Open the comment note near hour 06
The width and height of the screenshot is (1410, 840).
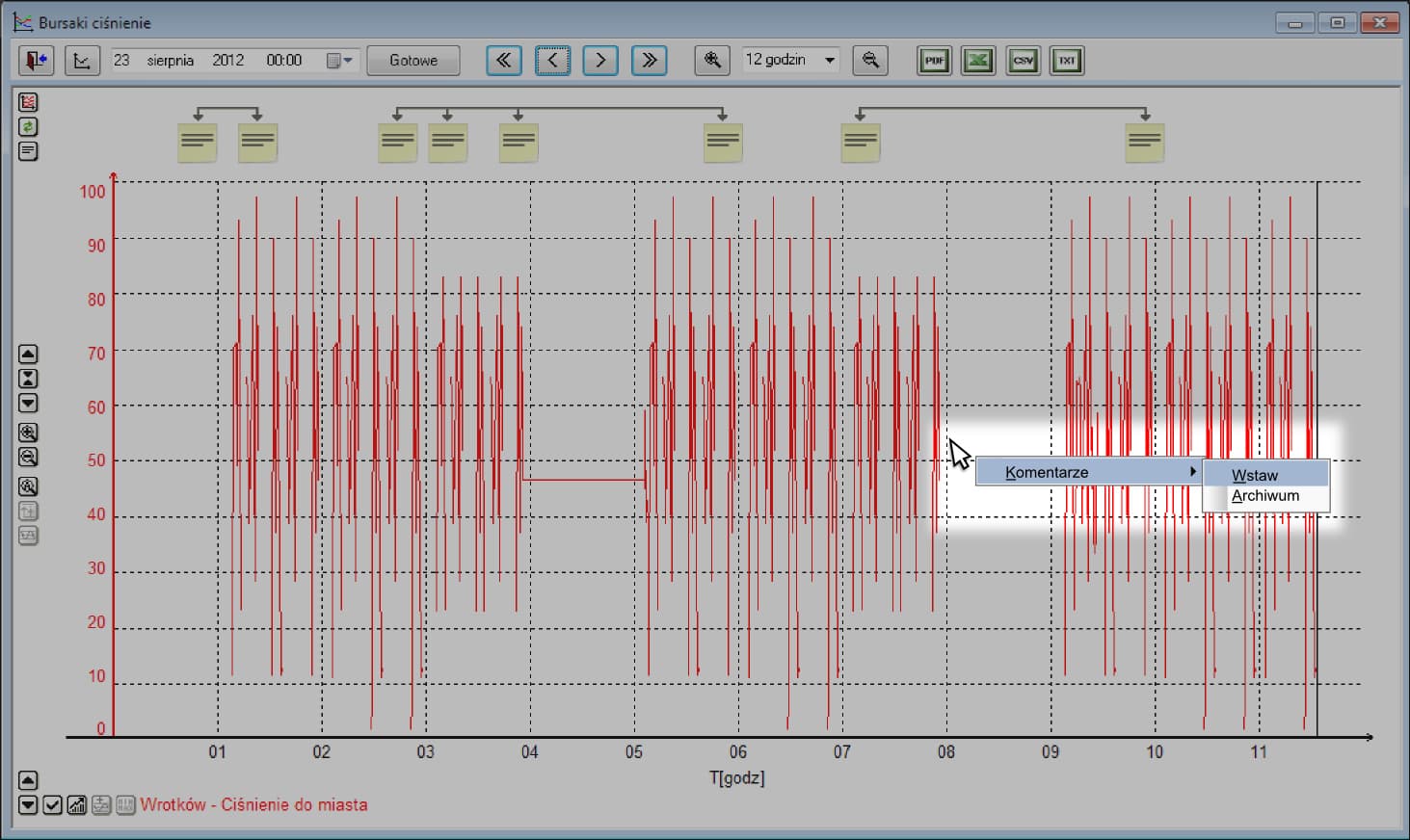coord(723,143)
